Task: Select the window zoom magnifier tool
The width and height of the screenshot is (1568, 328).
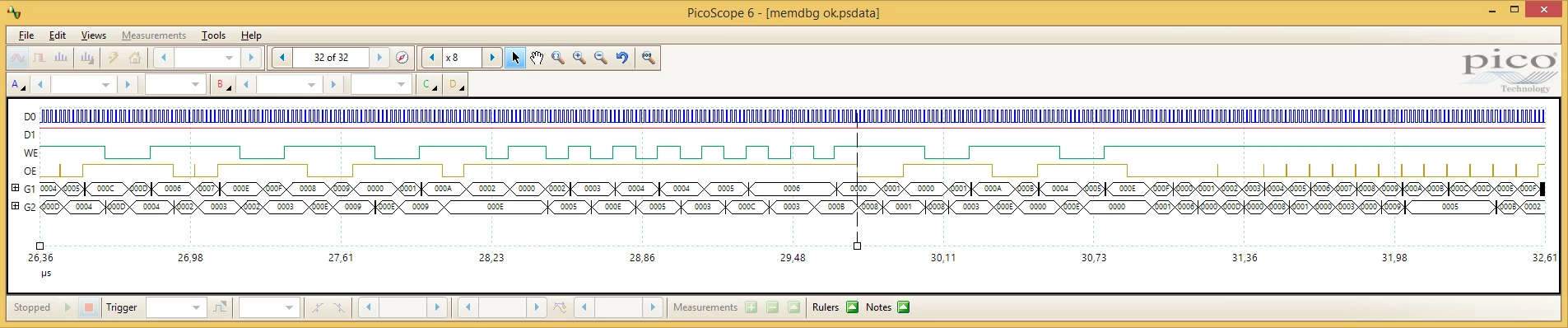Action: pyautogui.click(x=558, y=58)
